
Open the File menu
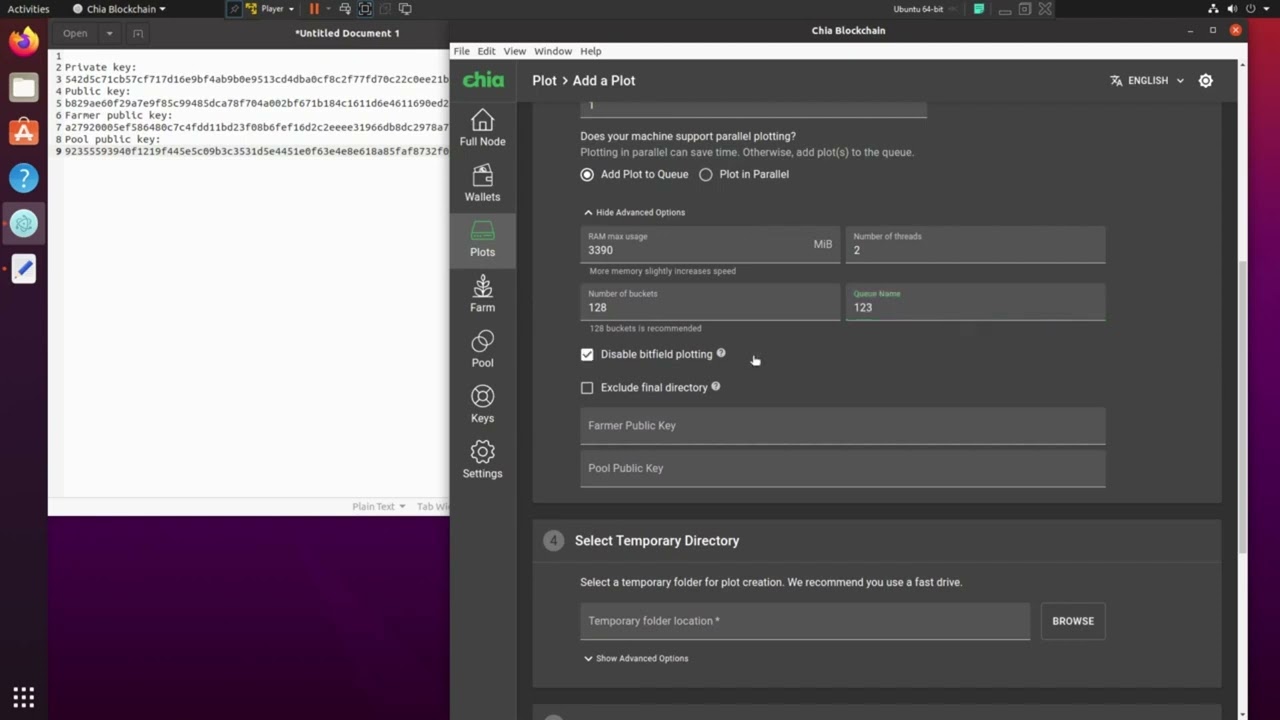coord(461,51)
